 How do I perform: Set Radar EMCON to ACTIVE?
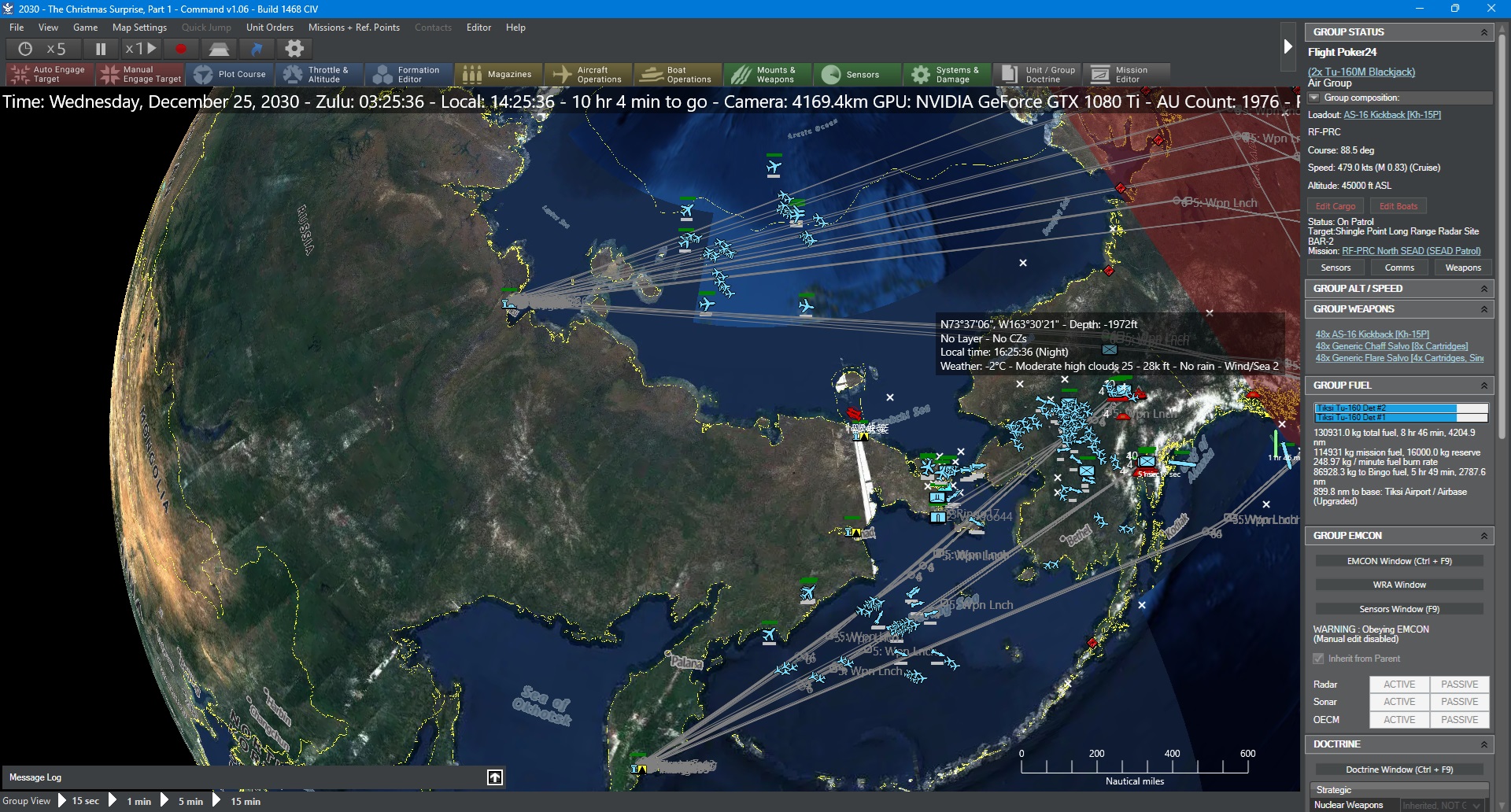[x=1399, y=685]
